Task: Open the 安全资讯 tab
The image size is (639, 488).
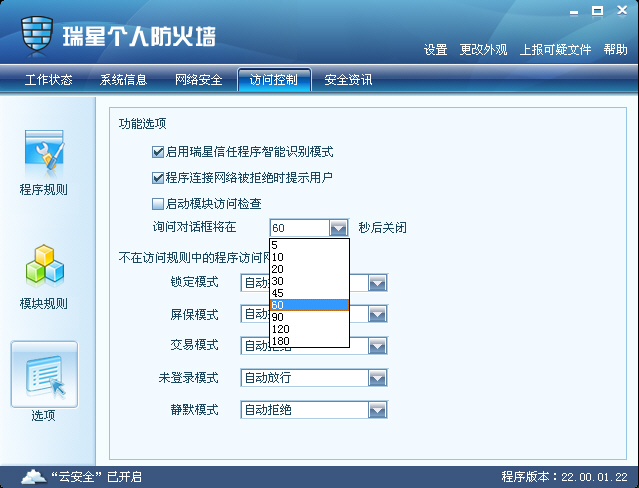Action: tap(348, 80)
